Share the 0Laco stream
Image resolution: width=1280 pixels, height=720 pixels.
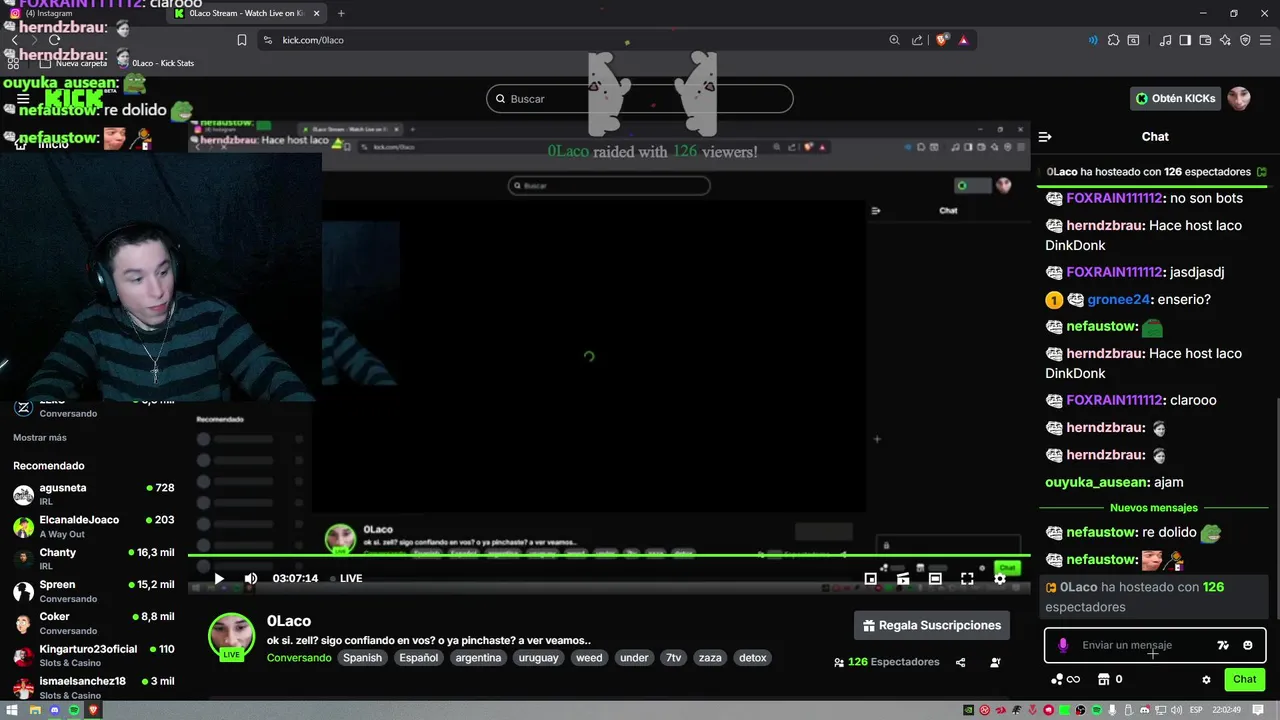960,662
